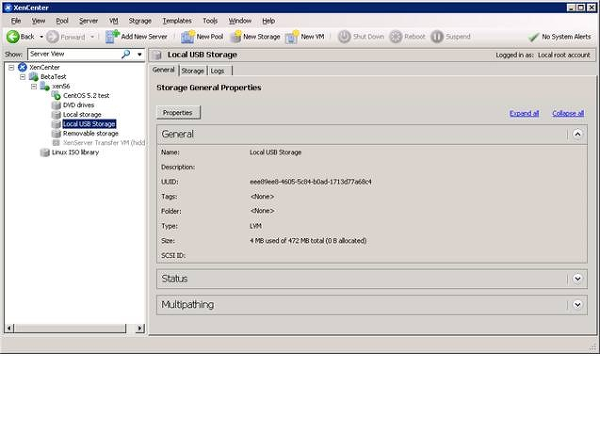Click the tree scrollbar left arrow
The height and width of the screenshot is (433, 600).
coord(10,328)
